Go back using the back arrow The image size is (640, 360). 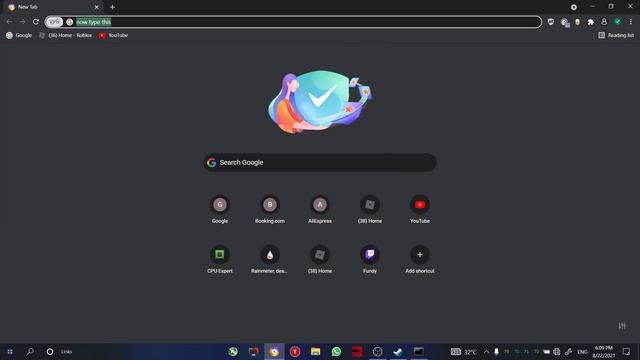tap(9, 22)
